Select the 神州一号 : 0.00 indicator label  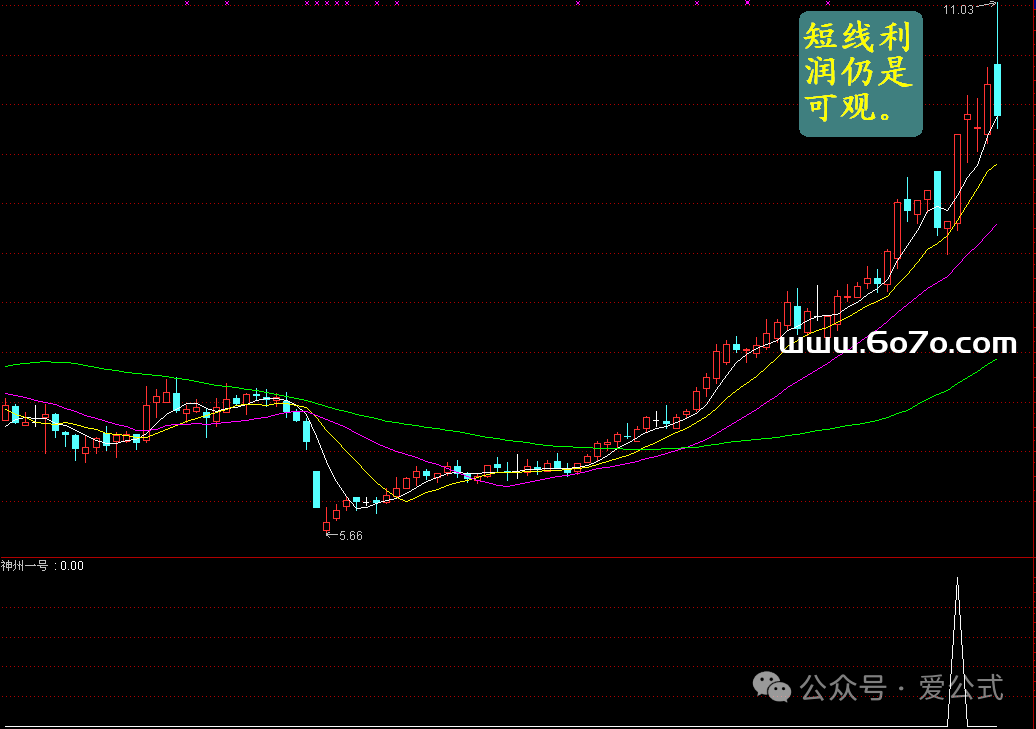[42, 566]
